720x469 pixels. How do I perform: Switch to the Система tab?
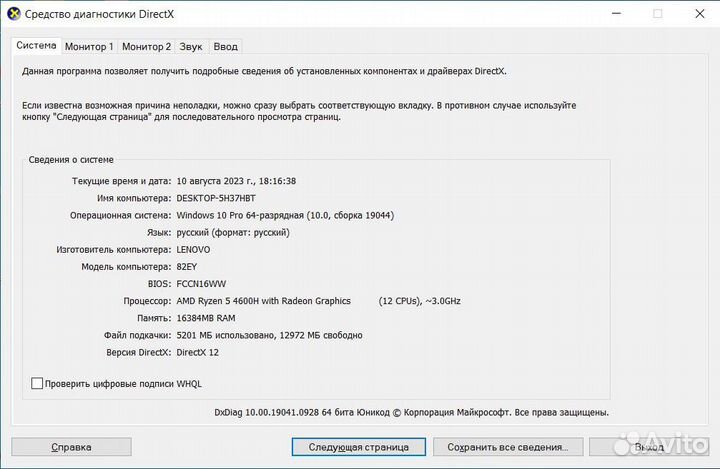(36, 45)
